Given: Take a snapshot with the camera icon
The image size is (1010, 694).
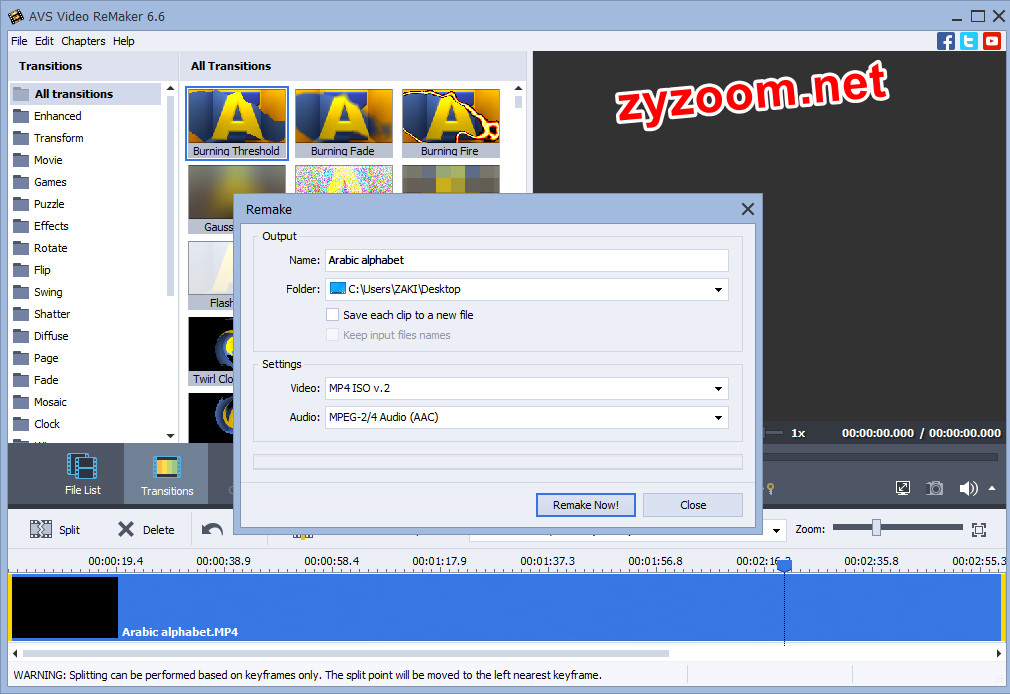Looking at the screenshot, I should point(935,488).
